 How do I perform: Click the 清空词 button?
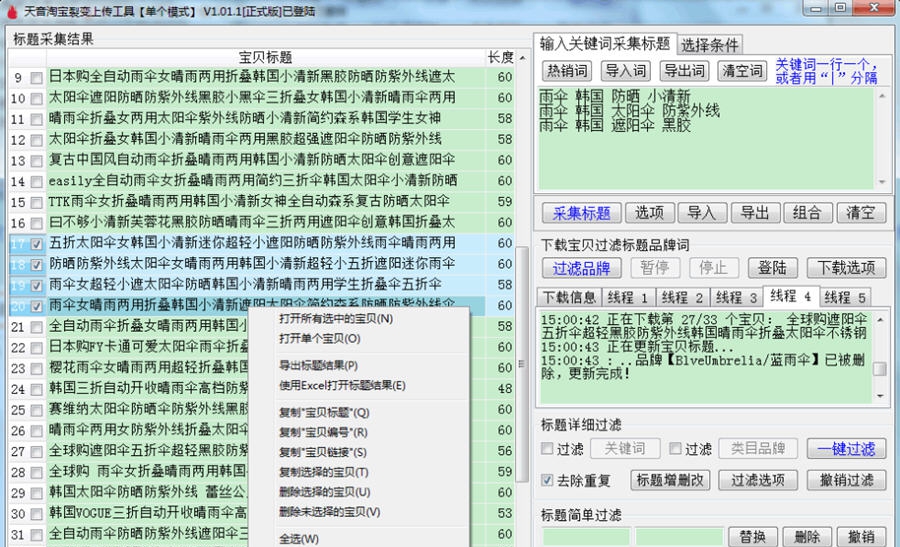[741, 71]
